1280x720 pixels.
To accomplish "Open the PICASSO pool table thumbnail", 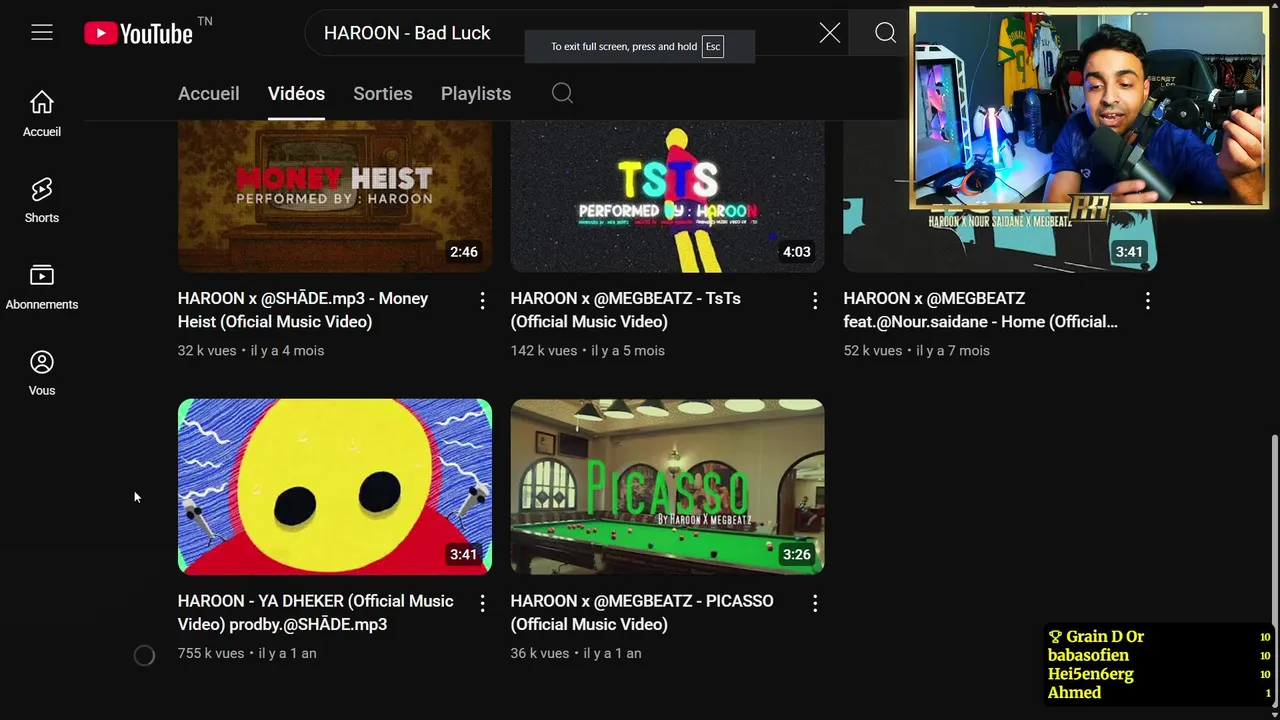I will (x=668, y=487).
